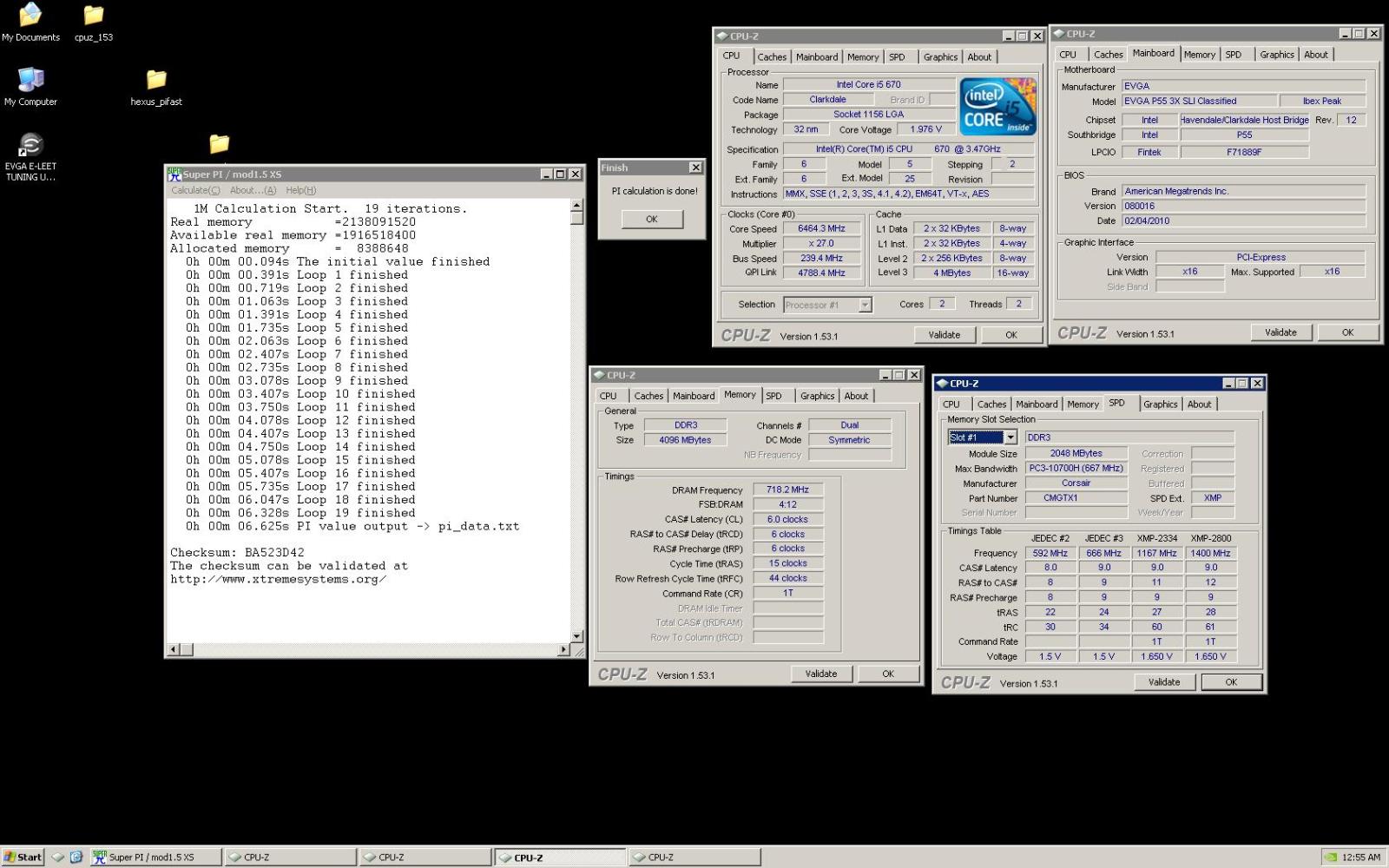Close the Finish dialog
This screenshot has height=868, width=1389.
pyautogui.click(x=695, y=168)
